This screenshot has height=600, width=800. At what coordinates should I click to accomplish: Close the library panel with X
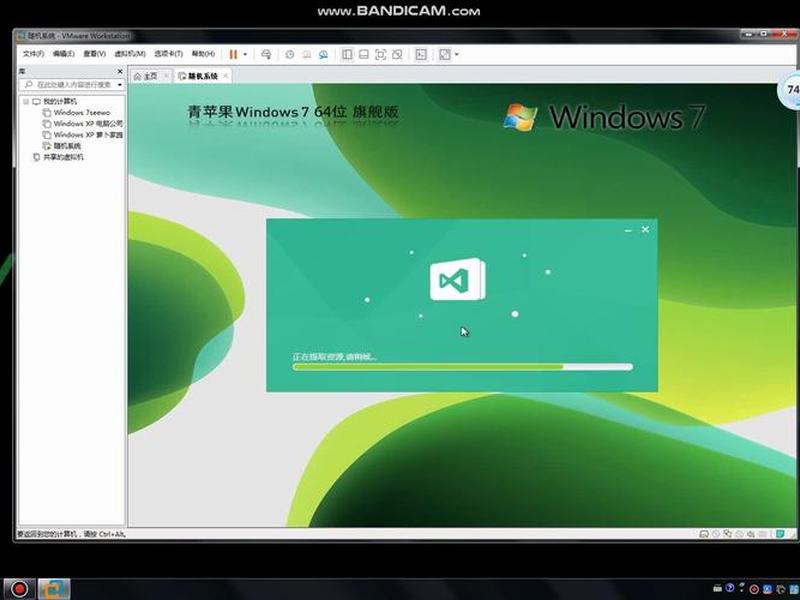click(x=120, y=71)
